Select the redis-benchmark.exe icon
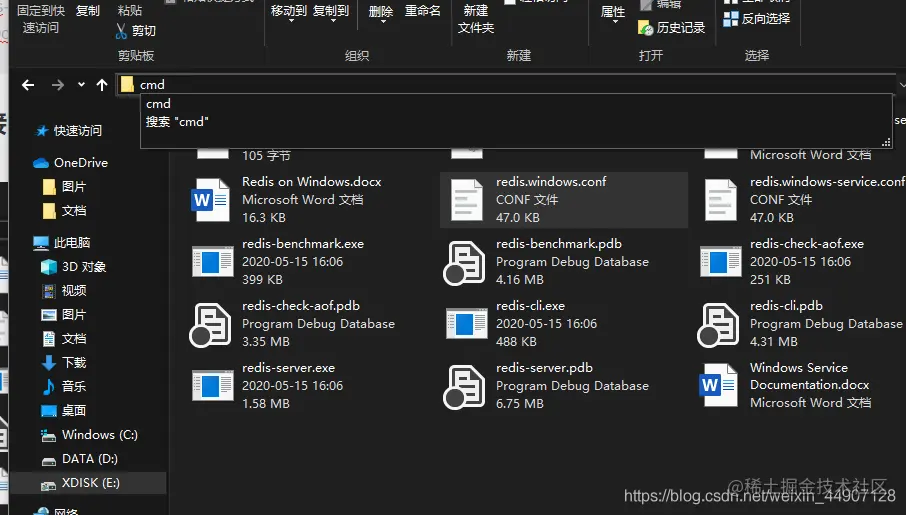This screenshot has height=515, width=906. (x=213, y=262)
